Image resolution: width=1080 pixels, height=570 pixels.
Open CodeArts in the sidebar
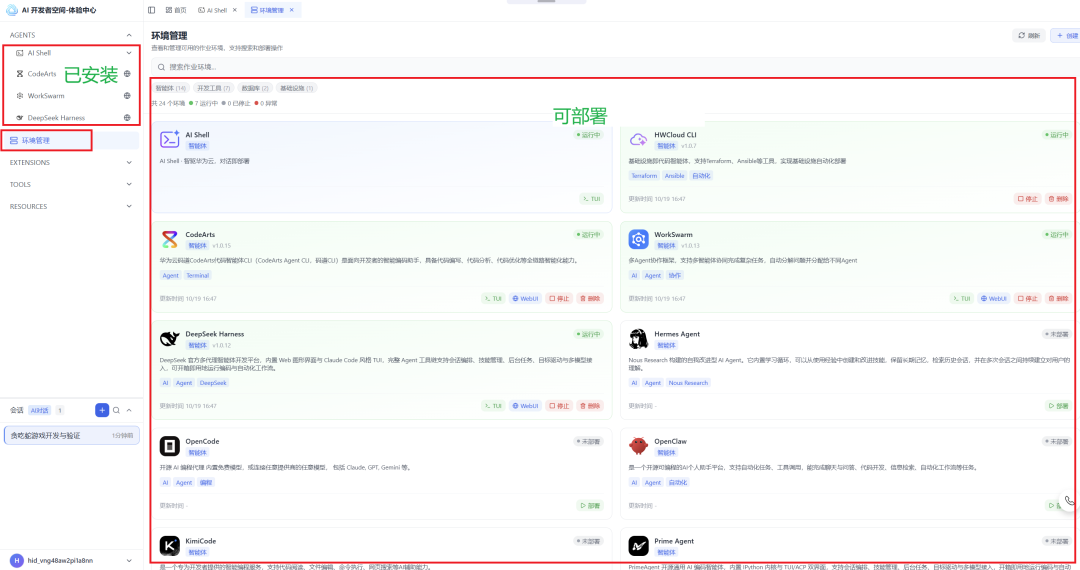pyautogui.click(x=42, y=74)
